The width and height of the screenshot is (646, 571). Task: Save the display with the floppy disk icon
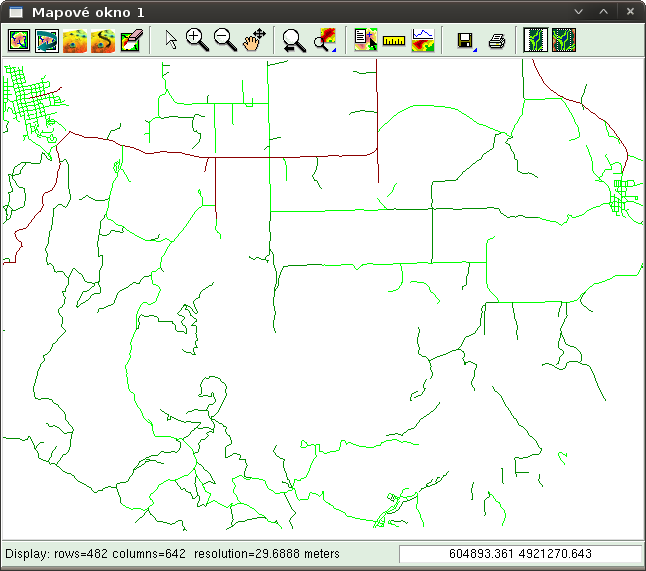[x=467, y=40]
